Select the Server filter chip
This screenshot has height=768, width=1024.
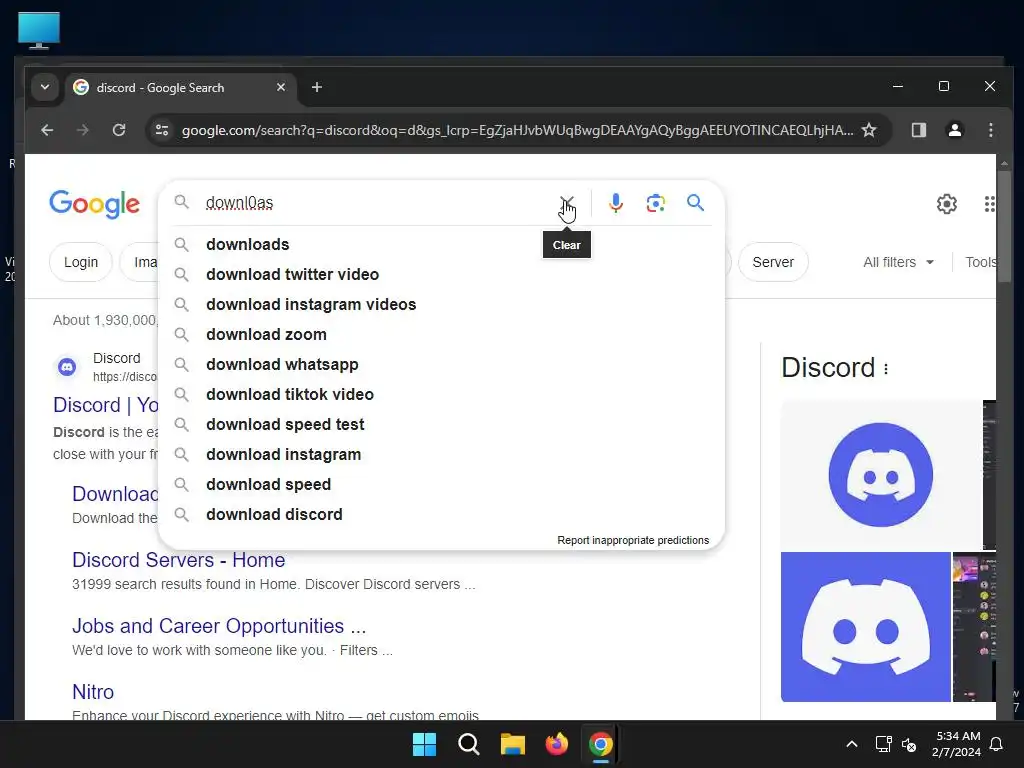[773, 262]
